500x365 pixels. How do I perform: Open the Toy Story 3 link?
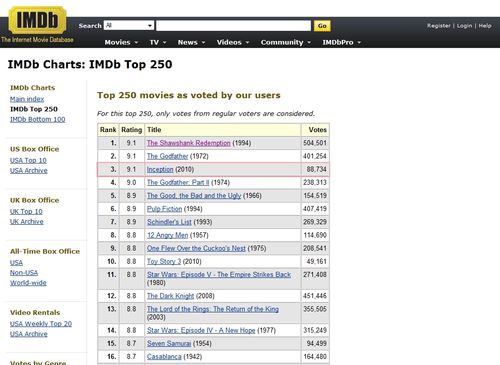pyautogui.click(x=164, y=261)
